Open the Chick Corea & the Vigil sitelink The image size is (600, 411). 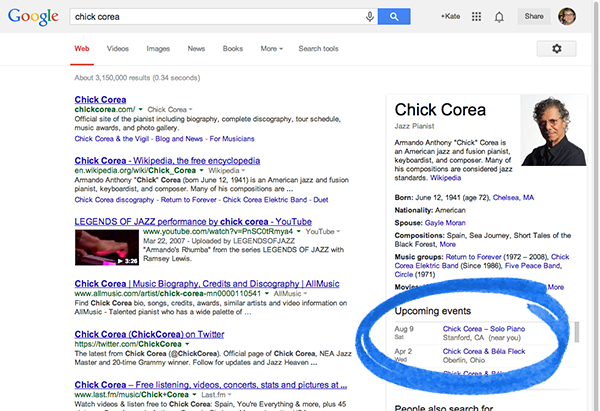pyautogui.click(x=112, y=139)
